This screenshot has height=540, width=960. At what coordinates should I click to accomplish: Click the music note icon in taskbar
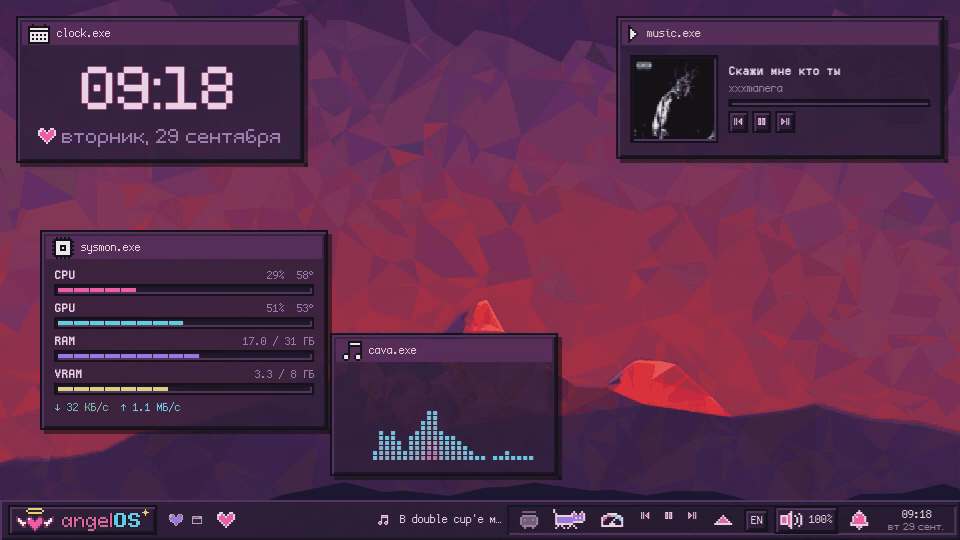[383, 520]
